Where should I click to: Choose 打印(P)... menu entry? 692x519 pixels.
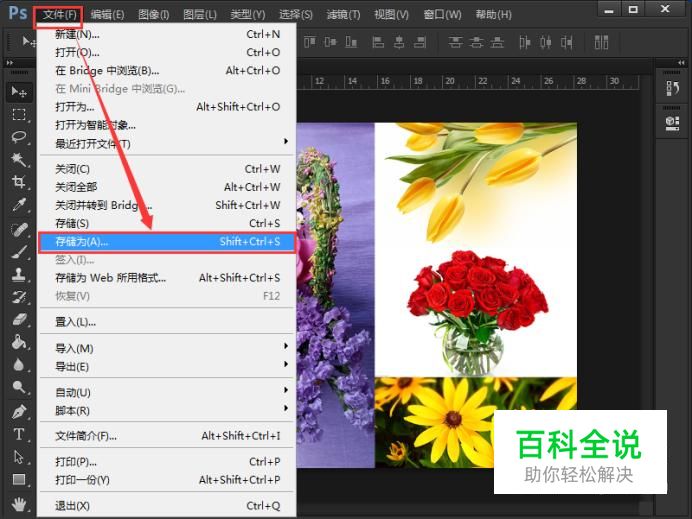pyautogui.click(x=167, y=462)
